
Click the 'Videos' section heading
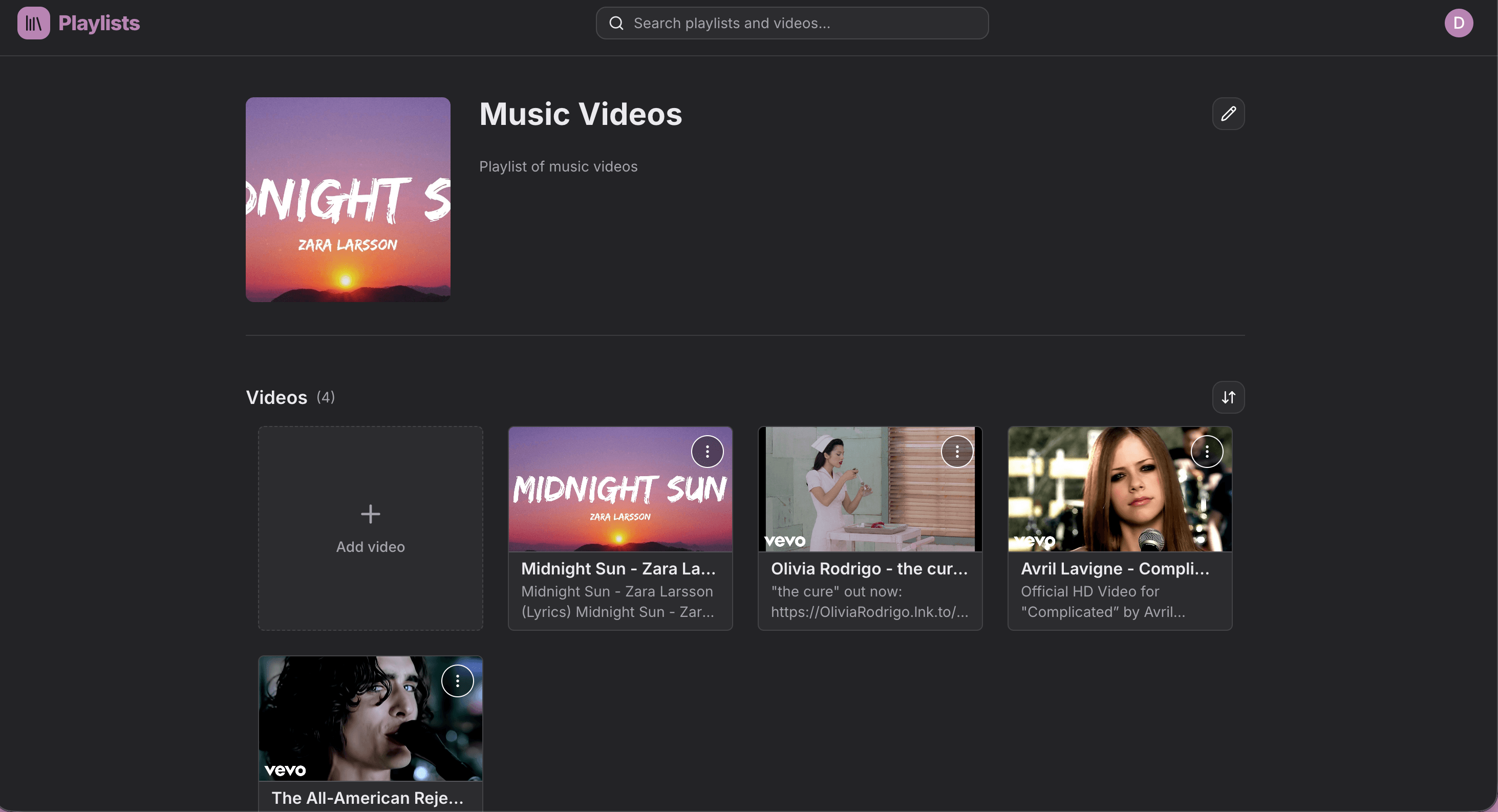pyautogui.click(x=277, y=398)
